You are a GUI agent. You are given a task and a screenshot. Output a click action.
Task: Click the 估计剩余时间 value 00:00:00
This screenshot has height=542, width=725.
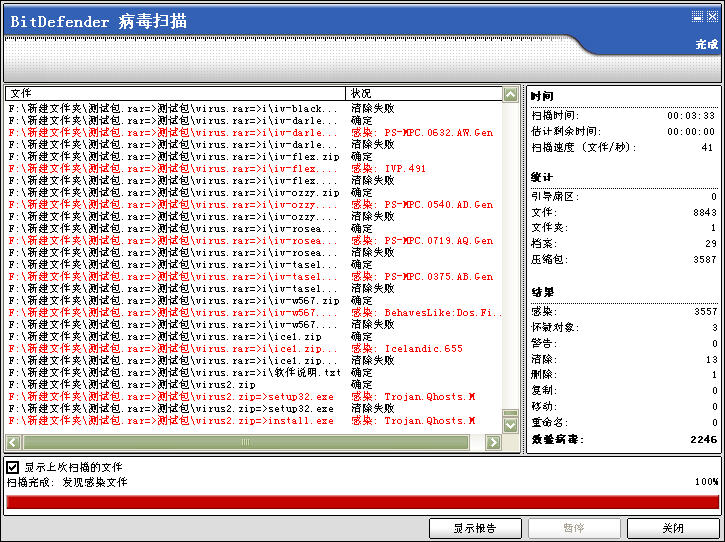coord(691,132)
